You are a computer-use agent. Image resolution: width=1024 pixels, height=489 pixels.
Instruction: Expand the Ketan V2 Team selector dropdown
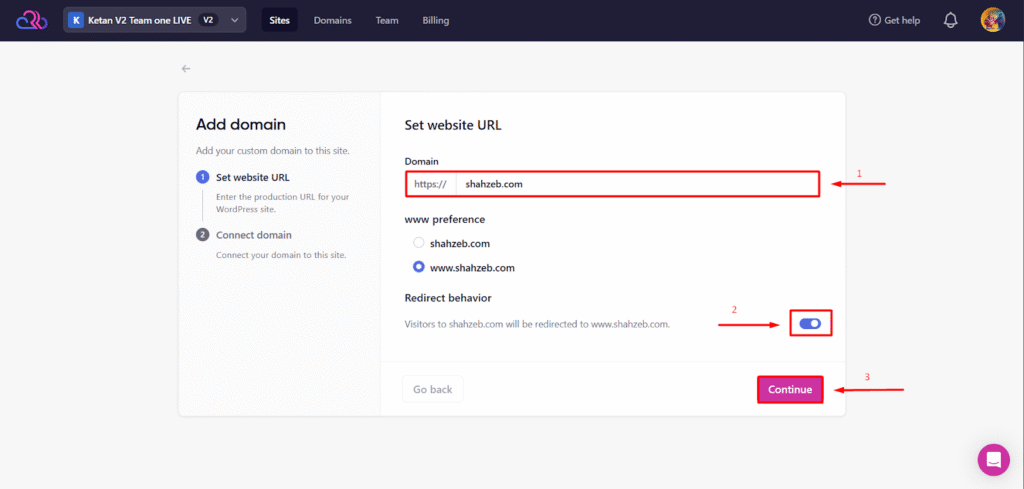tap(234, 20)
